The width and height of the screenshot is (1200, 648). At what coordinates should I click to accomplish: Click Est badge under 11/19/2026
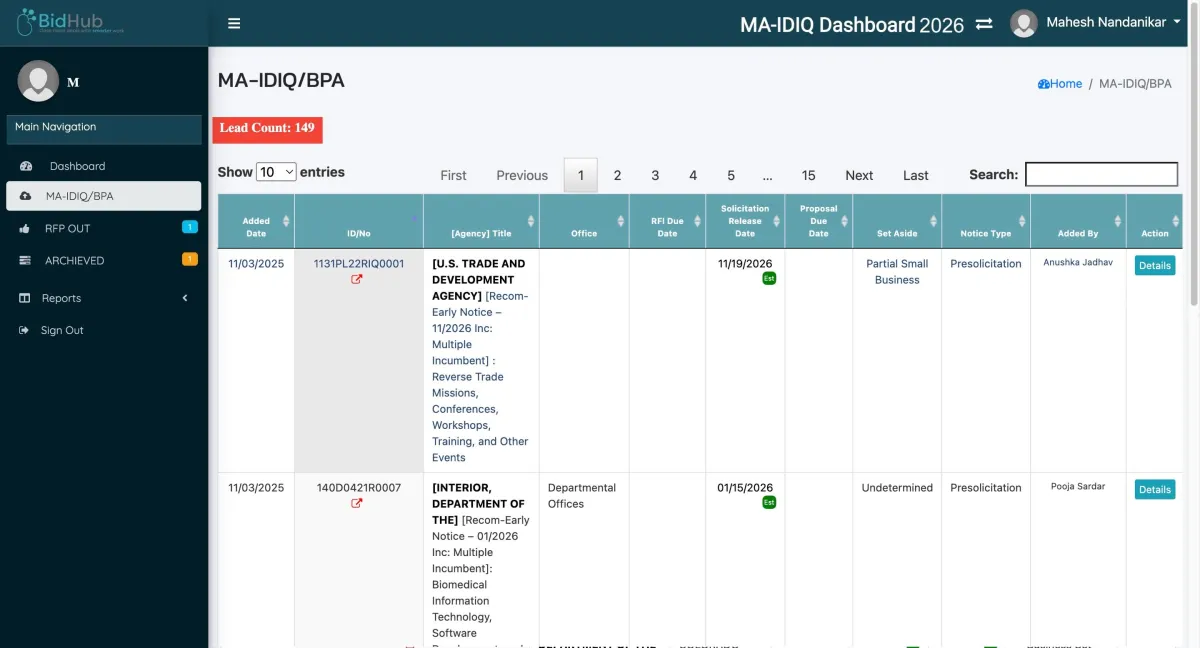pyautogui.click(x=769, y=278)
